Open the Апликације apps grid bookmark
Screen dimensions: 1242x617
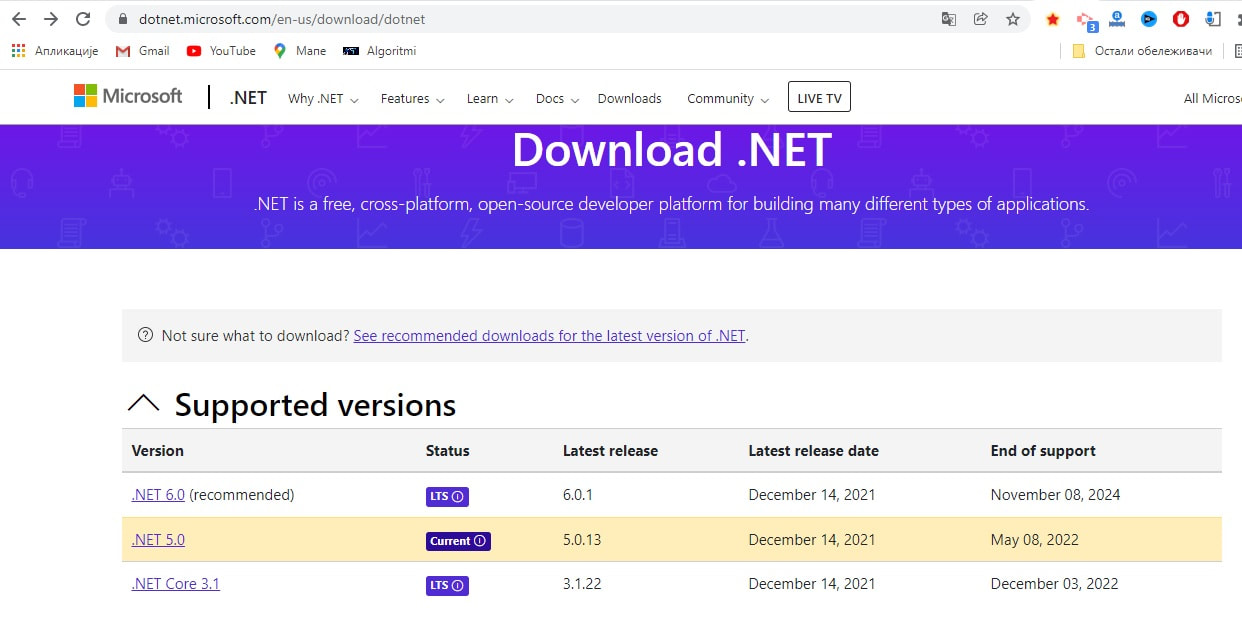pos(55,51)
